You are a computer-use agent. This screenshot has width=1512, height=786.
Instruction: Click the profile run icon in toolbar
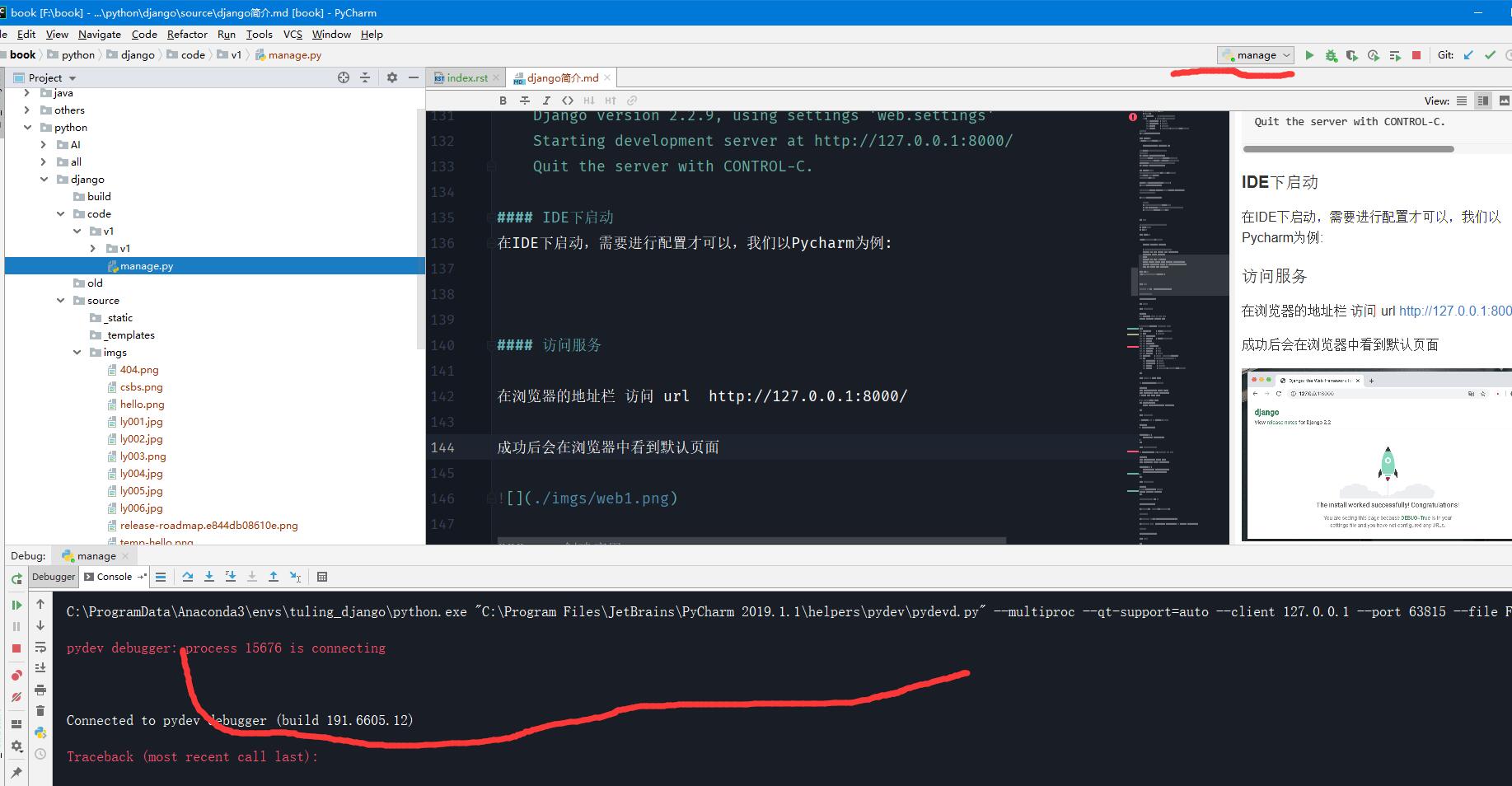1374,55
